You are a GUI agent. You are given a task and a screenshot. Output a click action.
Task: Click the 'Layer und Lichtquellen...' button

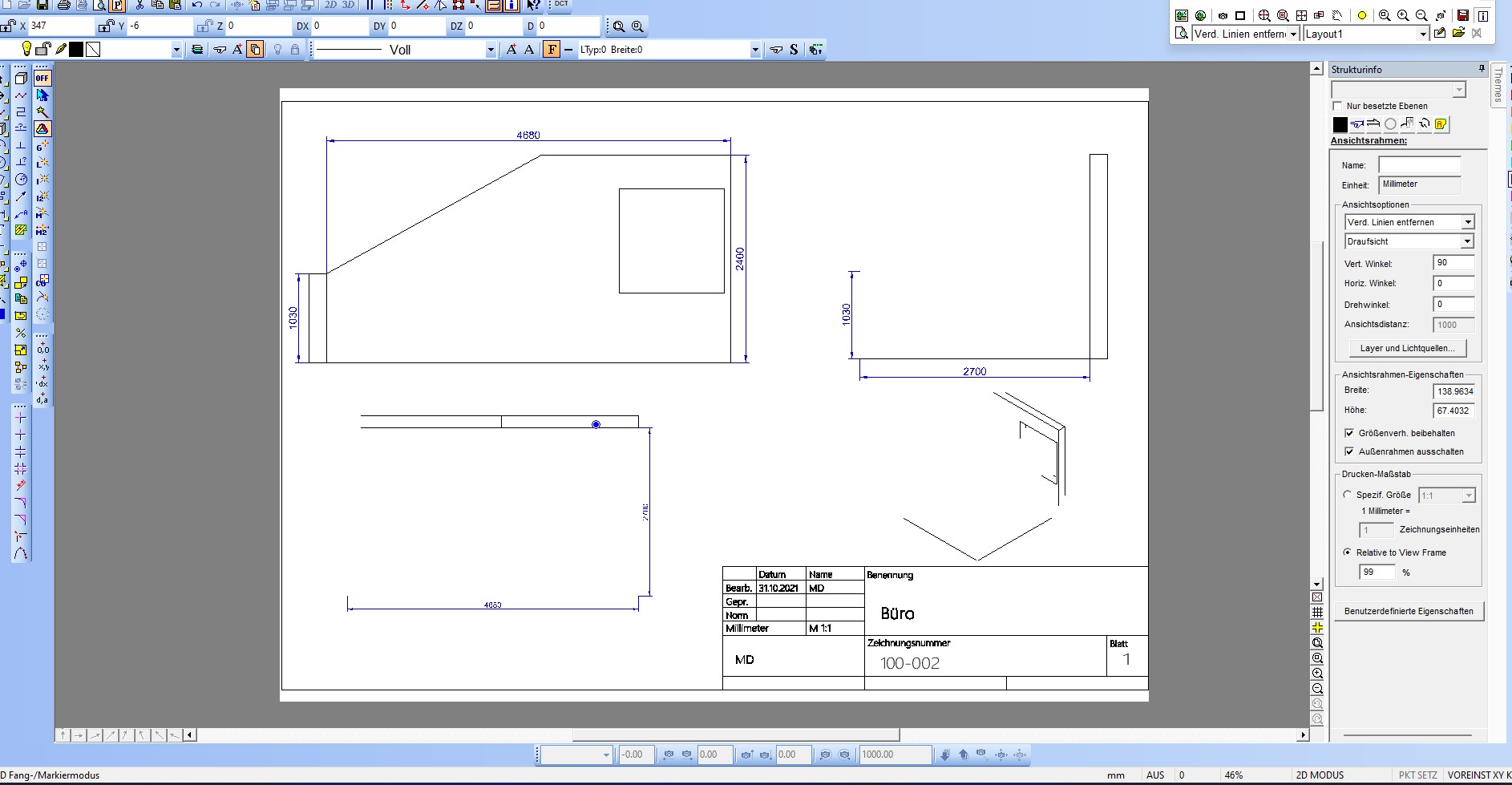click(1407, 348)
